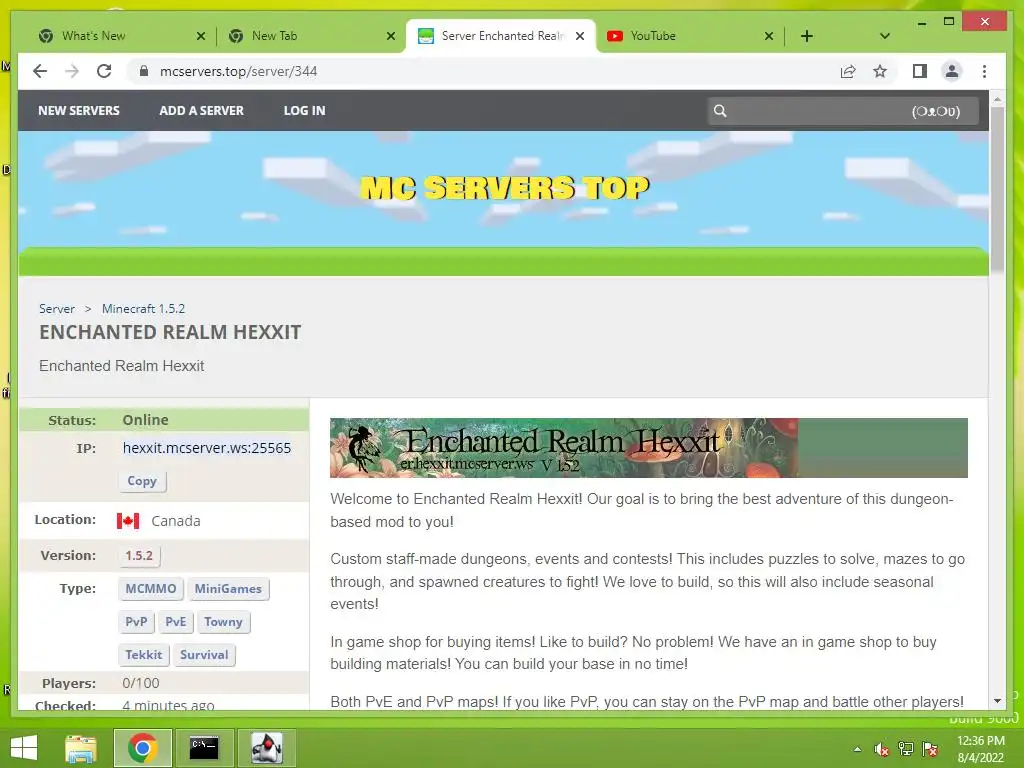Follow the Server breadcrumb link
Viewport: 1024px width, 768px height.
click(57, 309)
